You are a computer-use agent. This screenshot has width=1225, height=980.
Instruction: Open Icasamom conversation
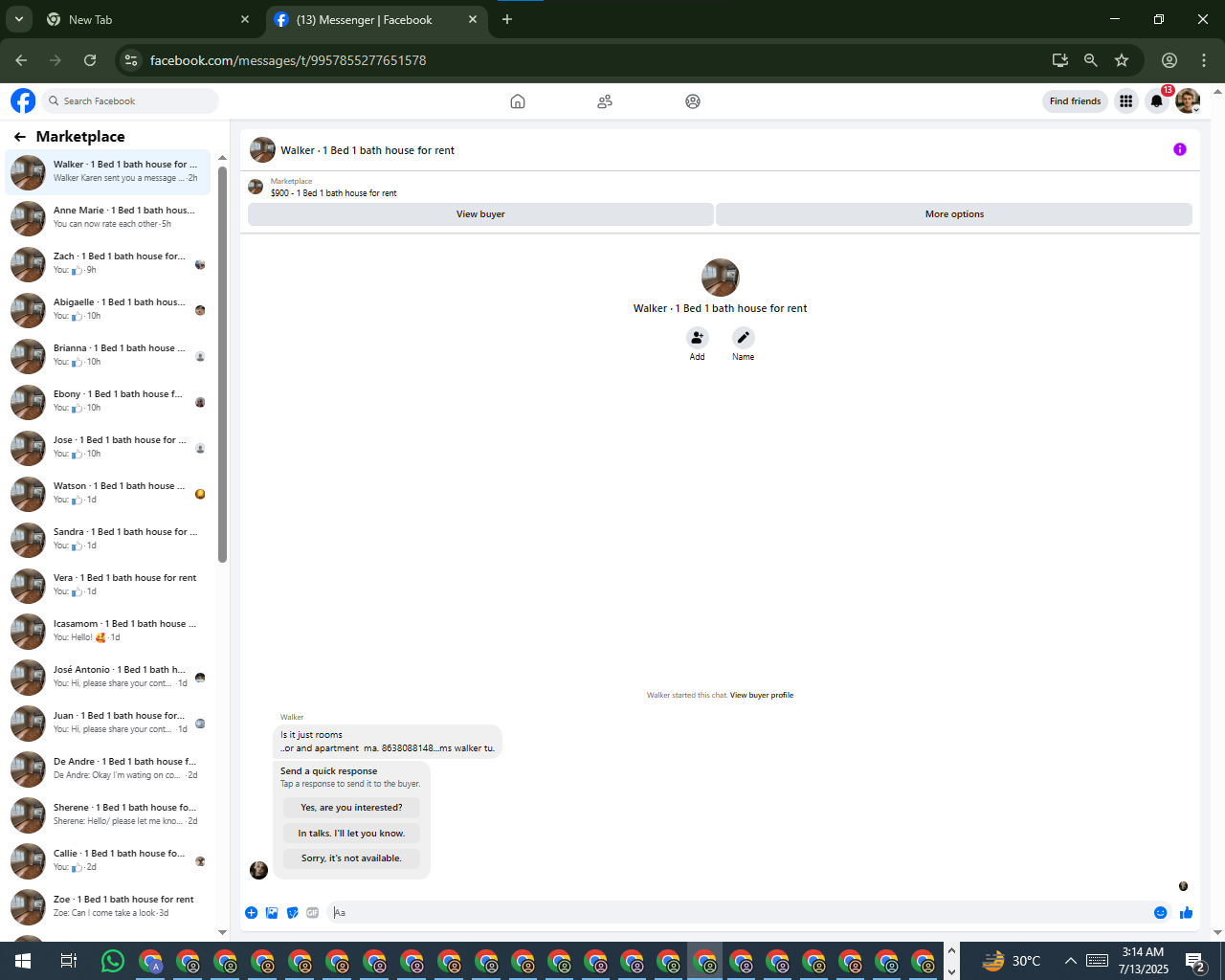tap(108, 631)
